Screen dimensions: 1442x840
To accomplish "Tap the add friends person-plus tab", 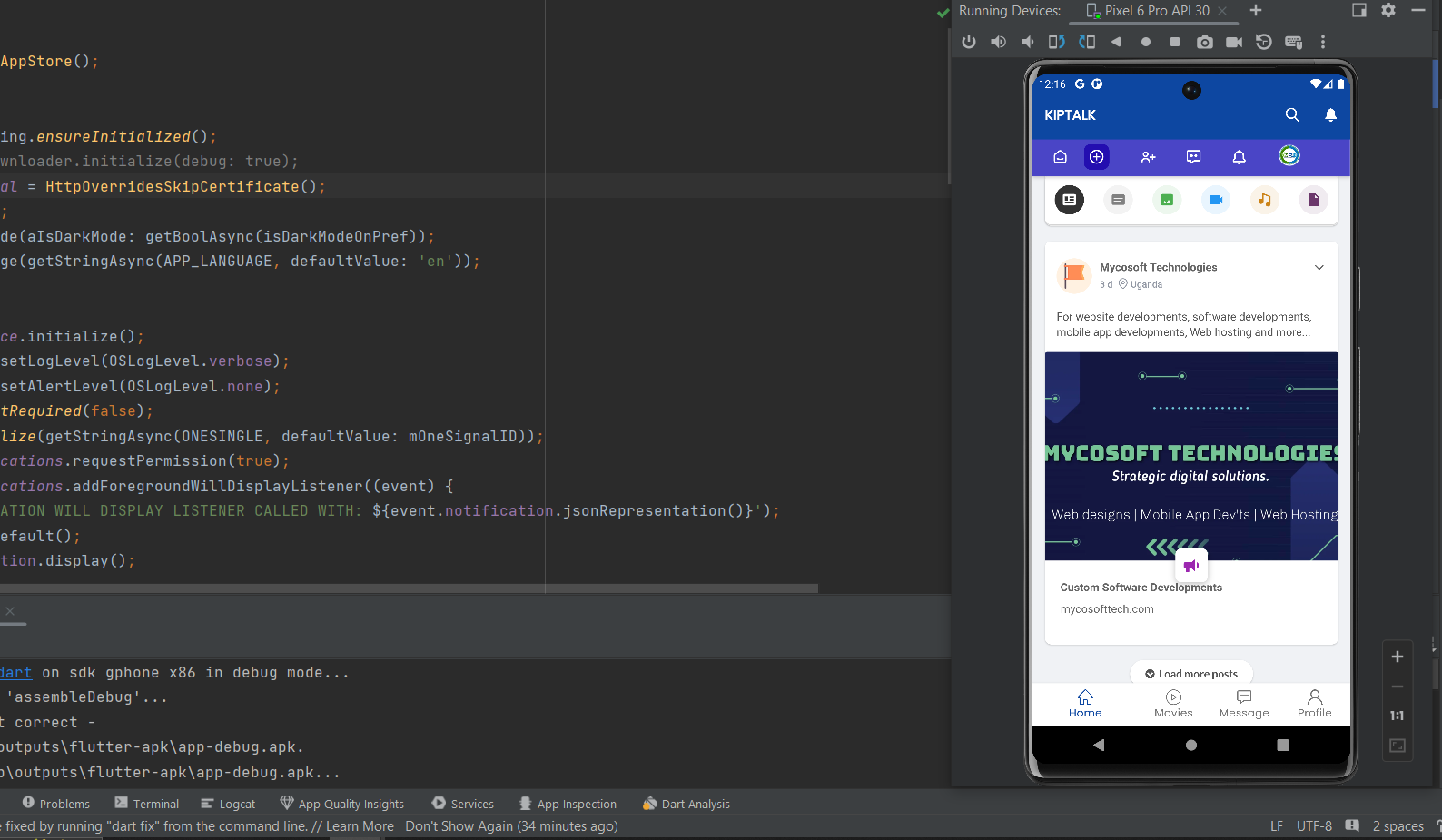I will [x=1148, y=157].
